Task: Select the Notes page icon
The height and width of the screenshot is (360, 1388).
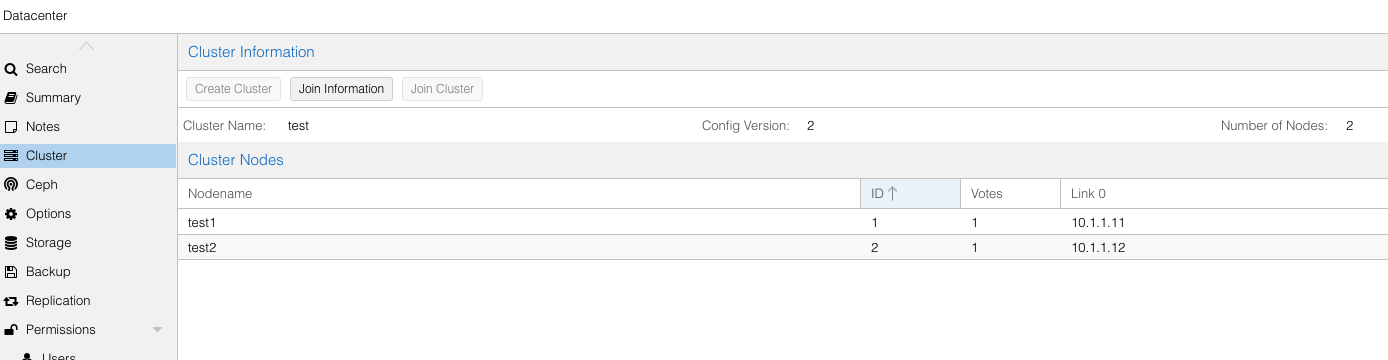Action: coord(11,127)
